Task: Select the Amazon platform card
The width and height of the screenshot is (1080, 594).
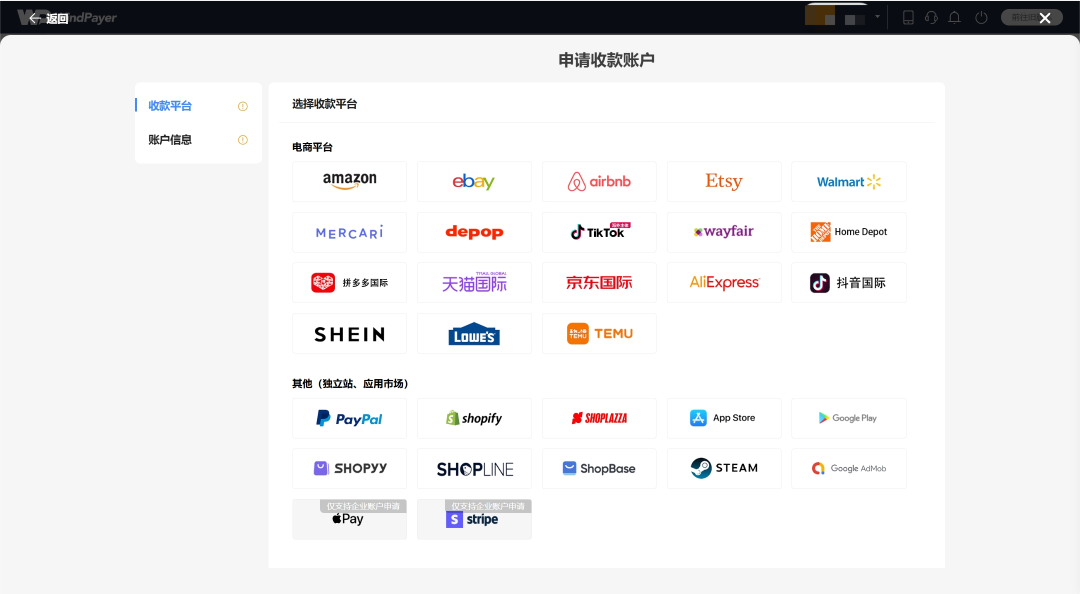Action: [x=349, y=181]
